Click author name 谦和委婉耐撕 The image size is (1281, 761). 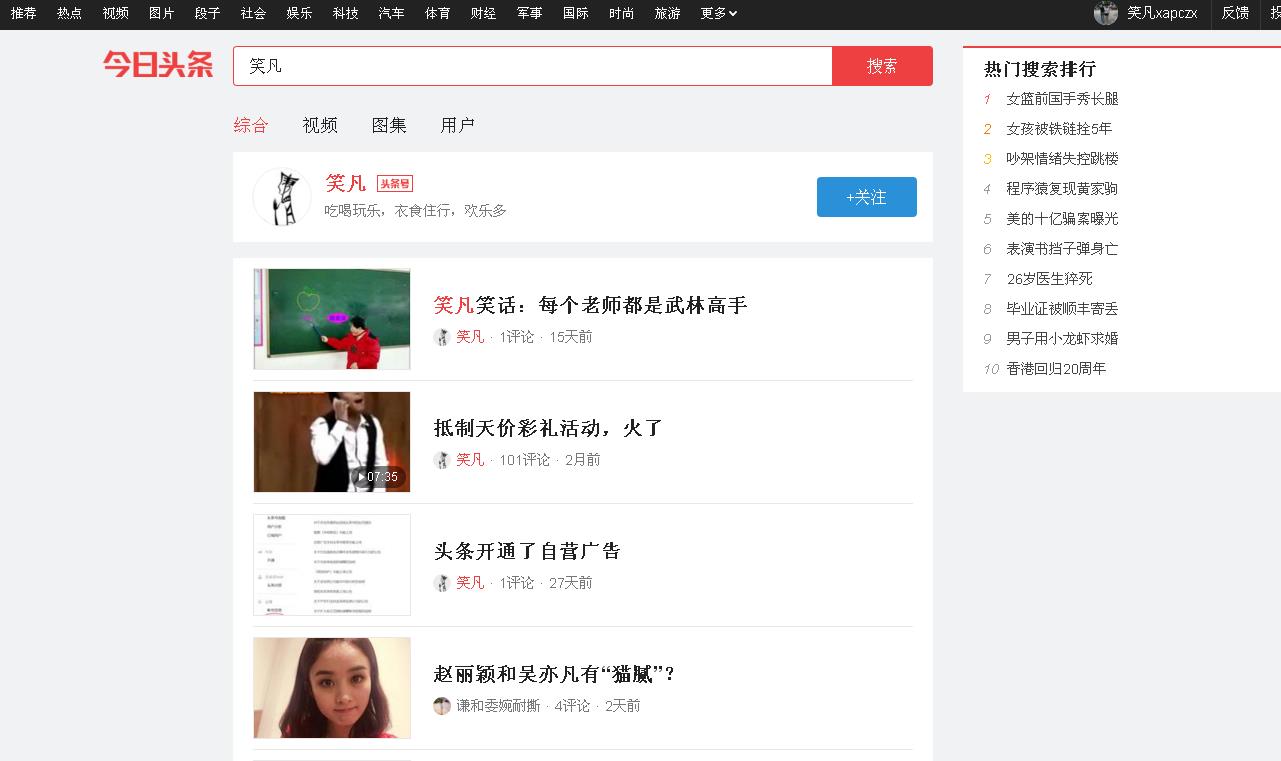click(498, 706)
